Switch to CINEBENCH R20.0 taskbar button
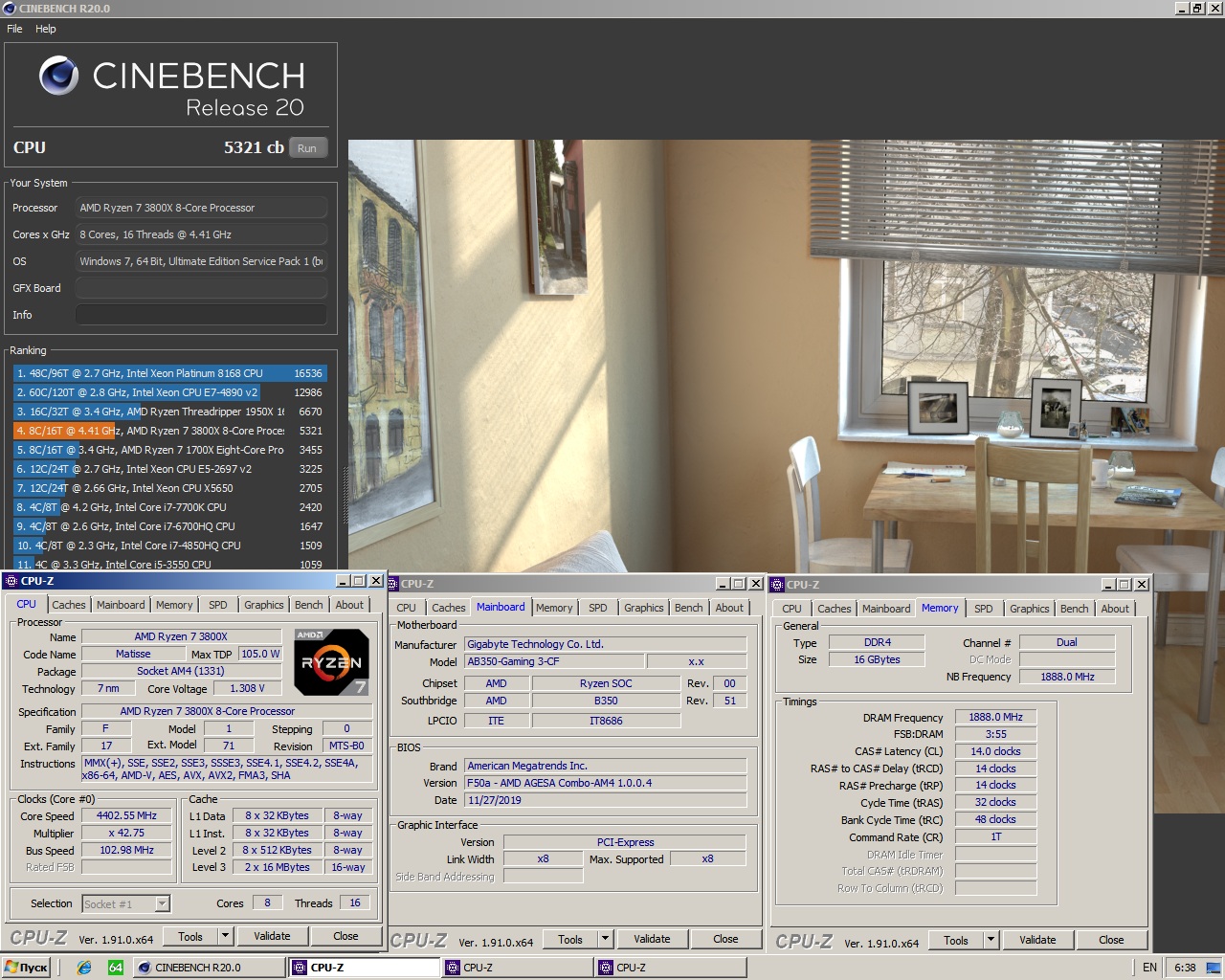 click(x=210, y=968)
